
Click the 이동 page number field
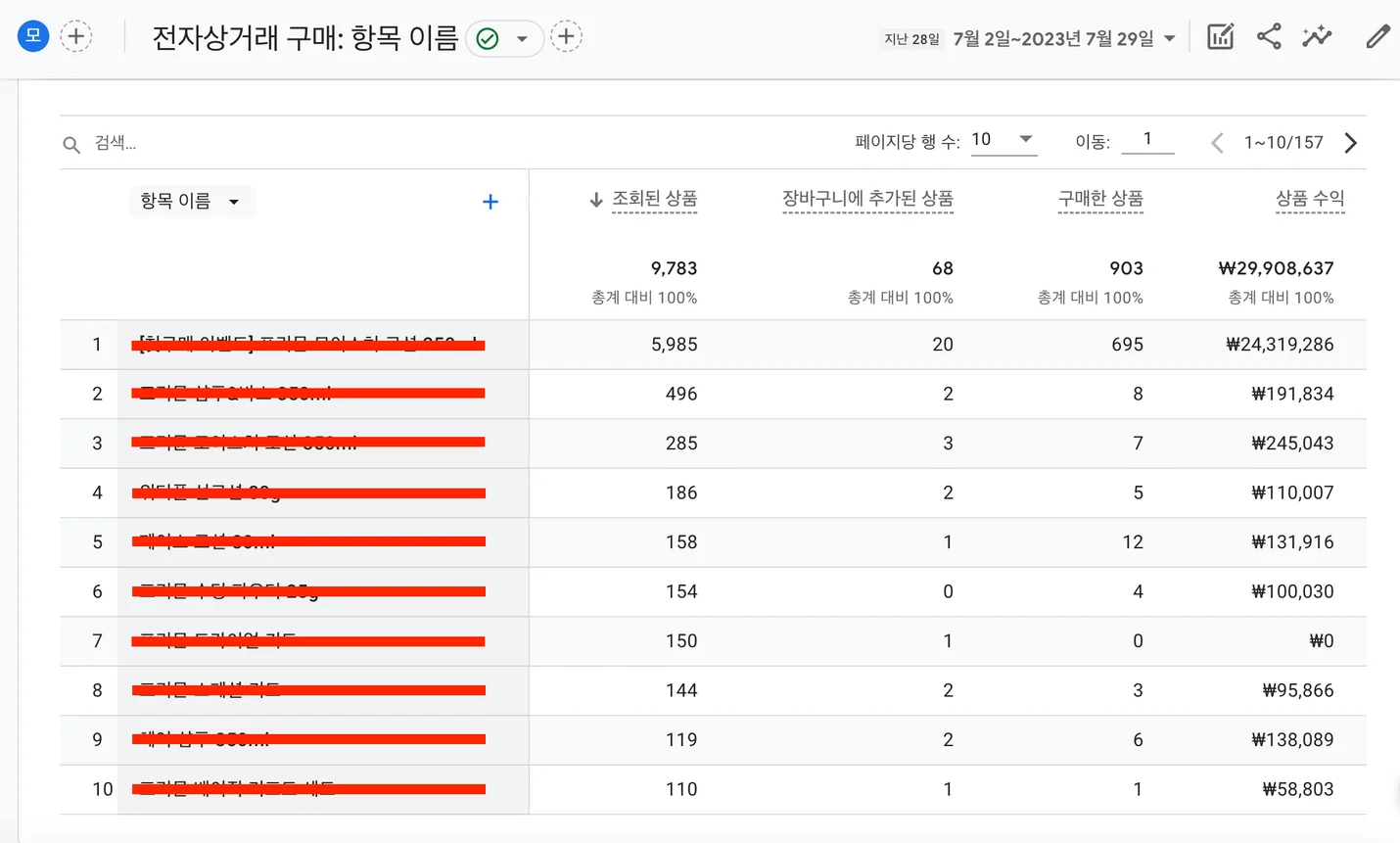click(x=1147, y=139)
